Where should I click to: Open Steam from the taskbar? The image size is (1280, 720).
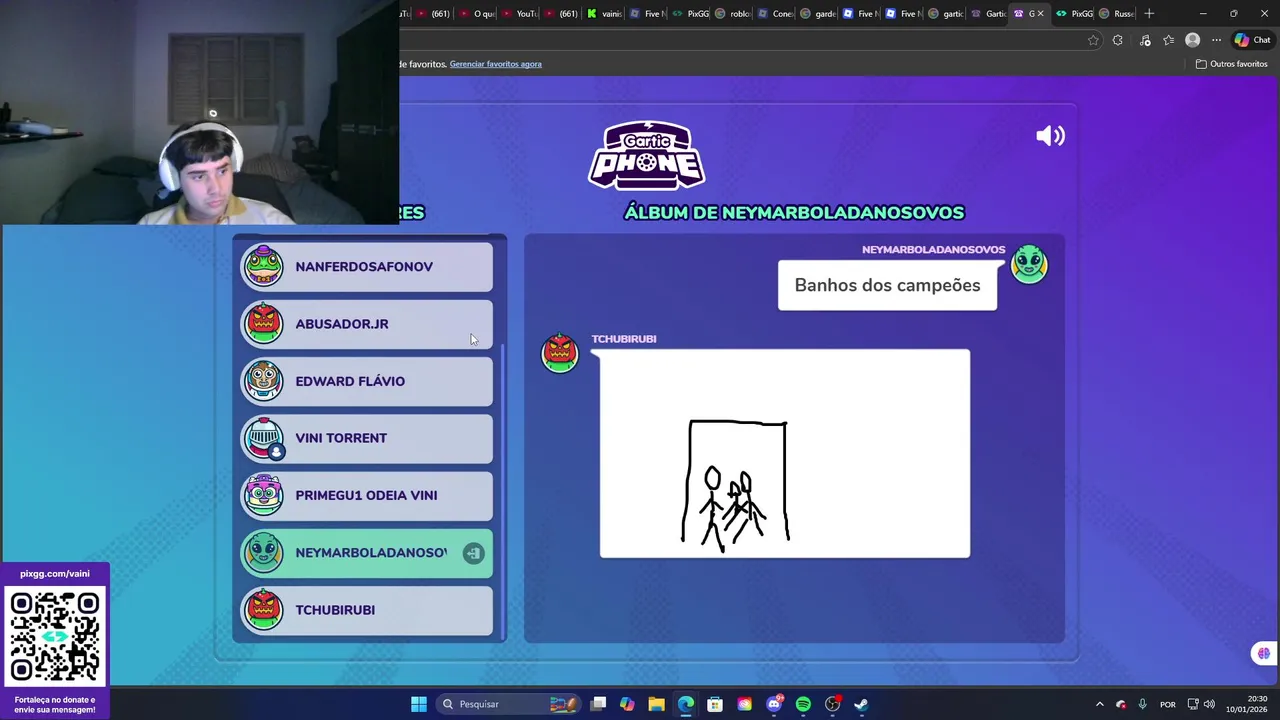pos(861,704)
